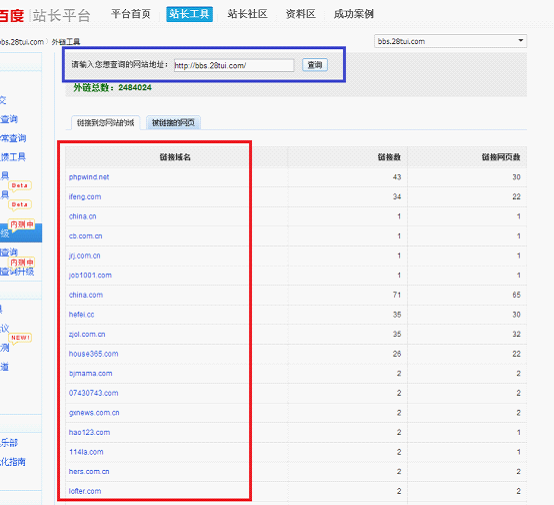
Task: Click link count 71 in china.com row
Action: [x=397, y=295]
